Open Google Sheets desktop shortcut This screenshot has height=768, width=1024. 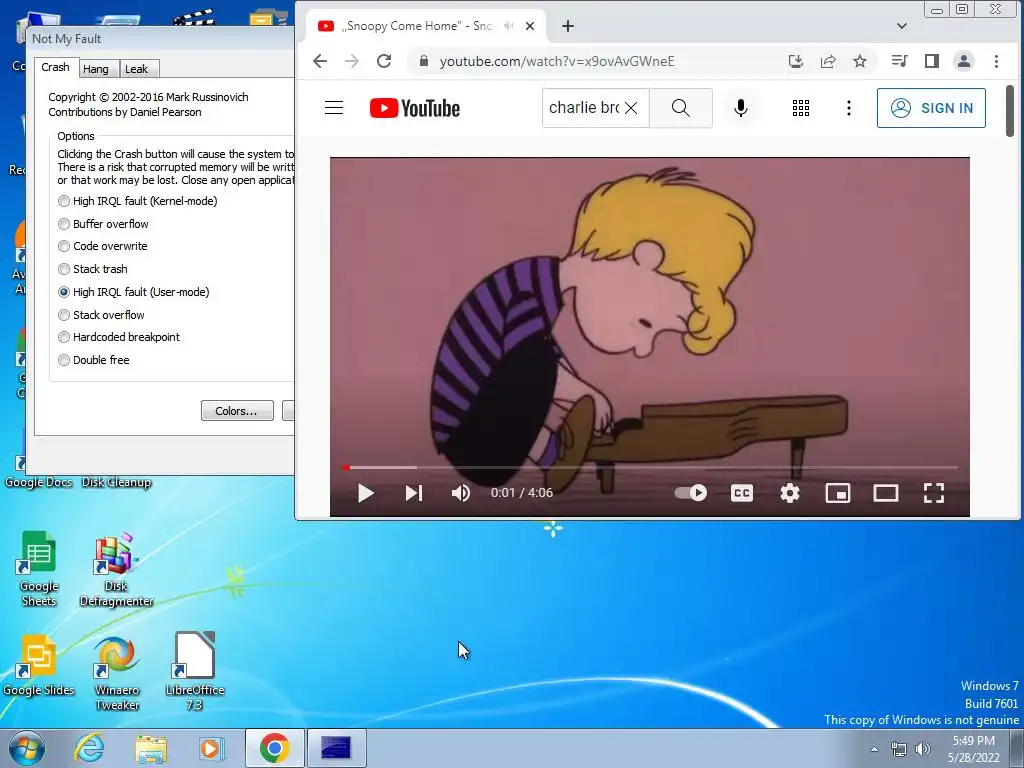(x=39, y=568)
